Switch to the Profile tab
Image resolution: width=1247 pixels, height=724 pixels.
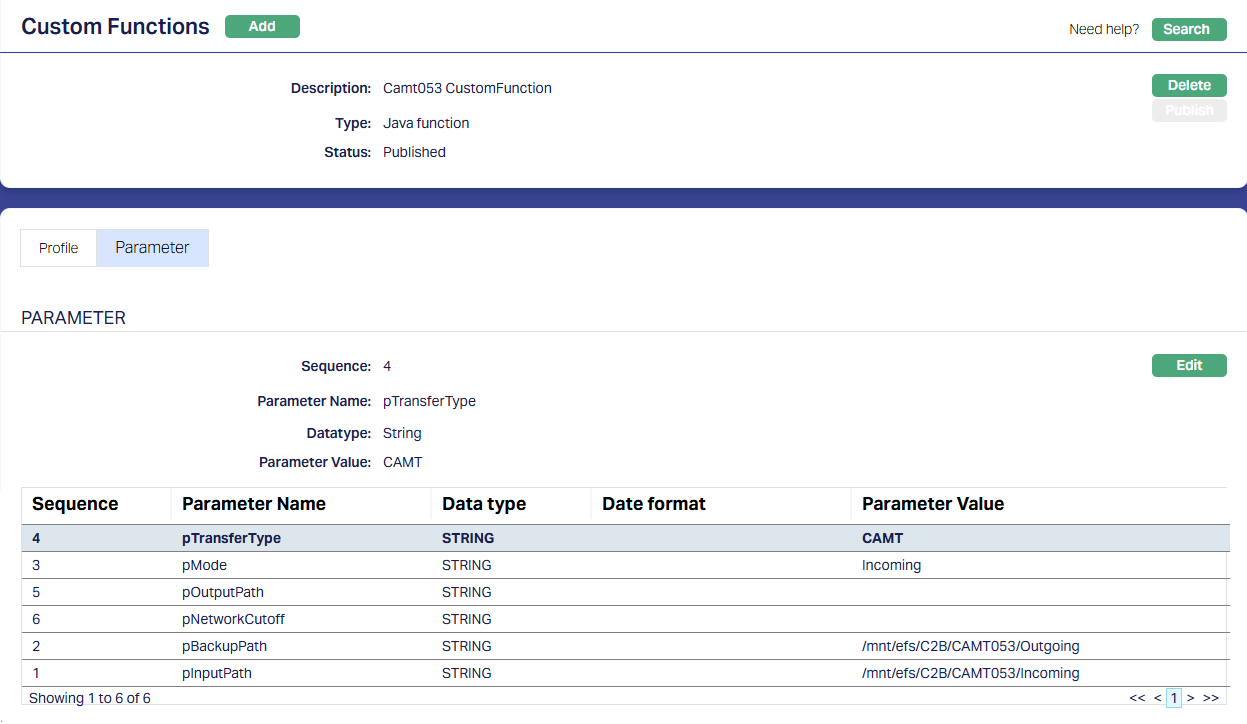coord(59,248)
